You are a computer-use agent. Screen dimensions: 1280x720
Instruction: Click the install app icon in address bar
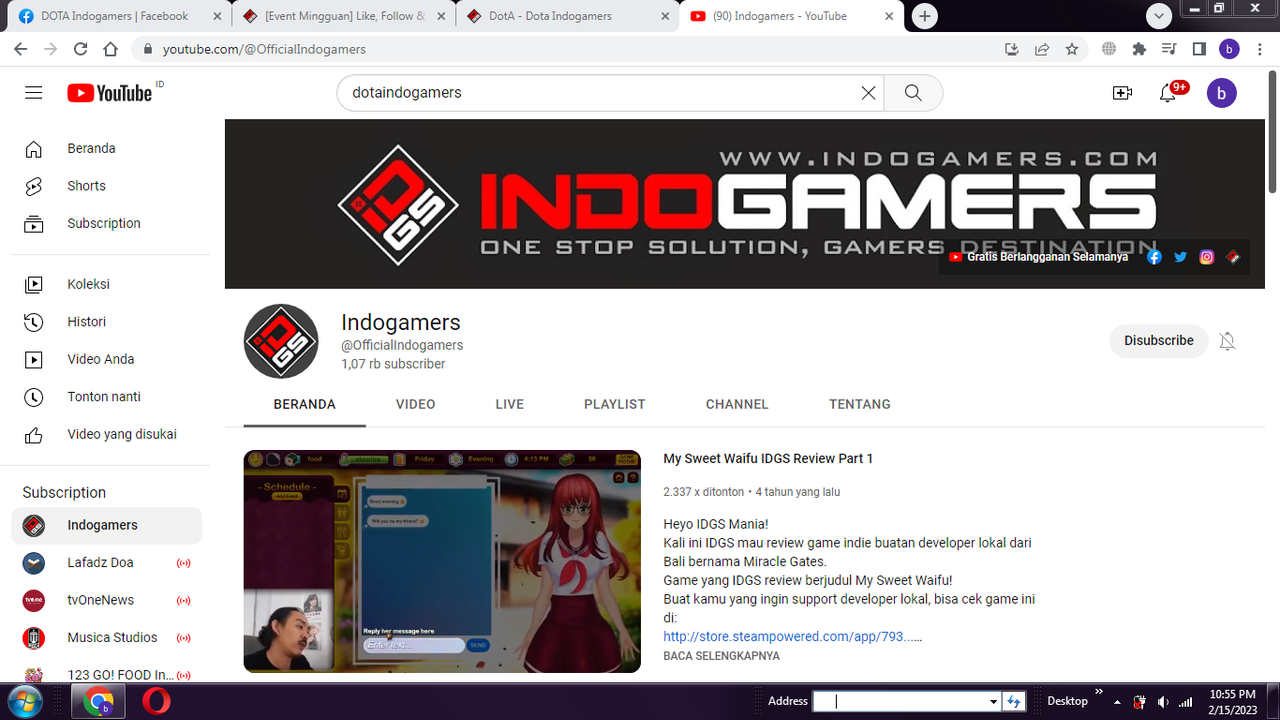tap(1012, 49)
